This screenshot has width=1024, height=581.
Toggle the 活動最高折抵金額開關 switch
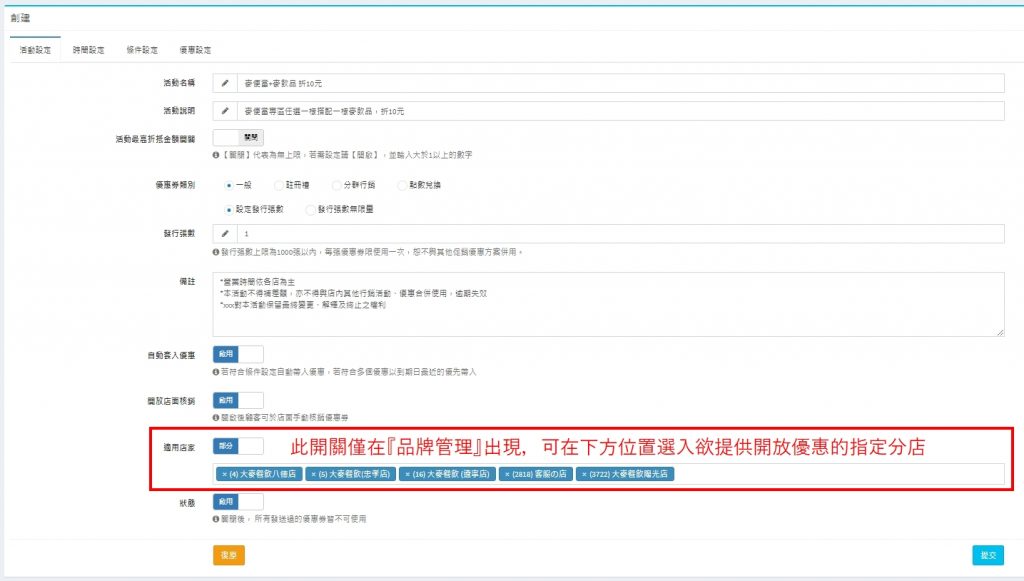click(238, 137)
